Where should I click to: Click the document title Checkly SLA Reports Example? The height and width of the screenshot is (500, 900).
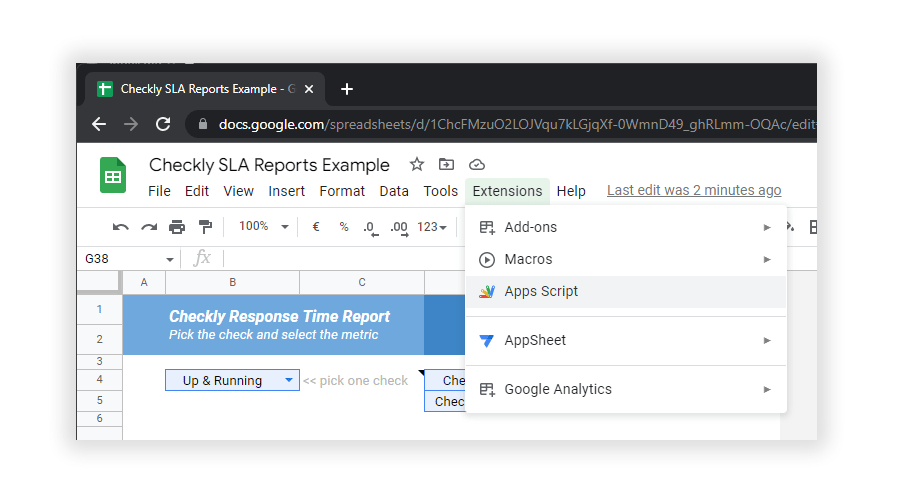[269, 165]
